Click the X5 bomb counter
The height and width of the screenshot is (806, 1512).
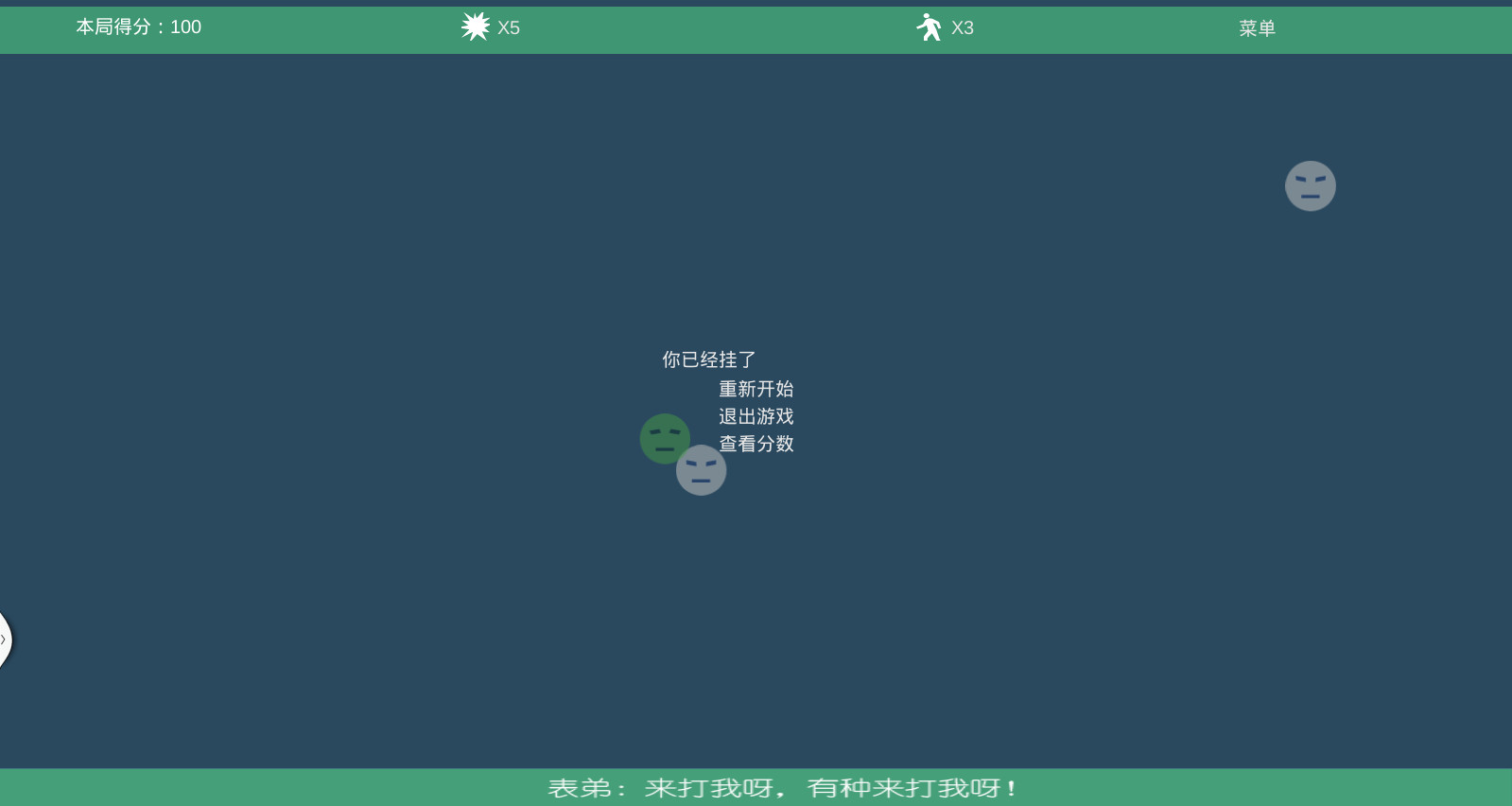509,28
